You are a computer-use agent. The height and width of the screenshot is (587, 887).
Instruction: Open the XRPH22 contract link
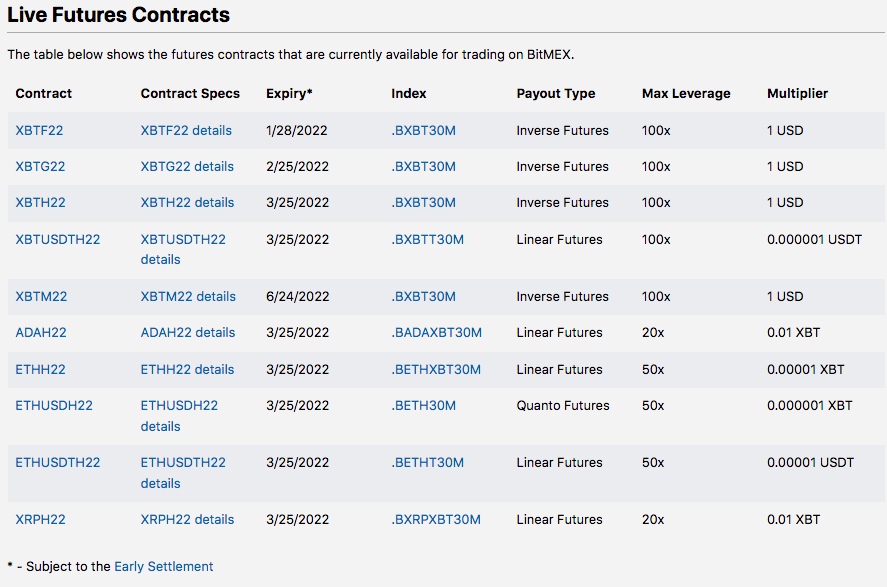click(40, 520)
